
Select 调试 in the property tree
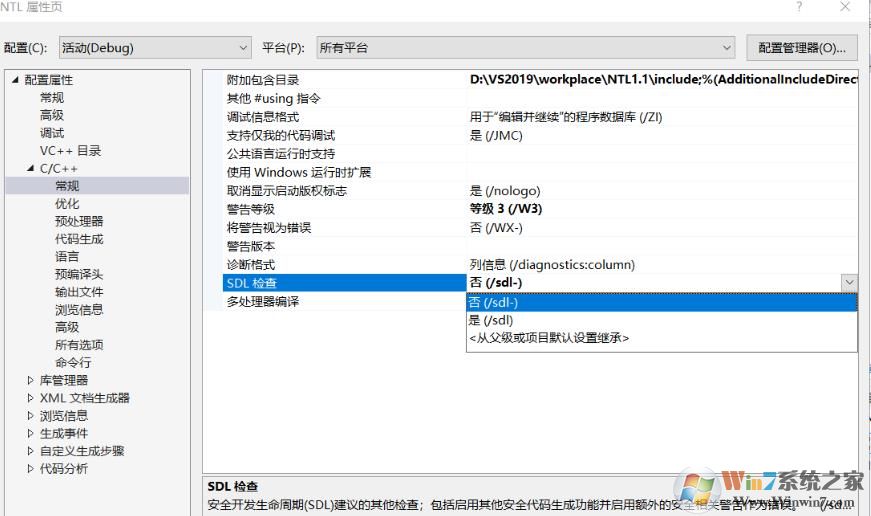pyautogui.click(x=52, y=133)
